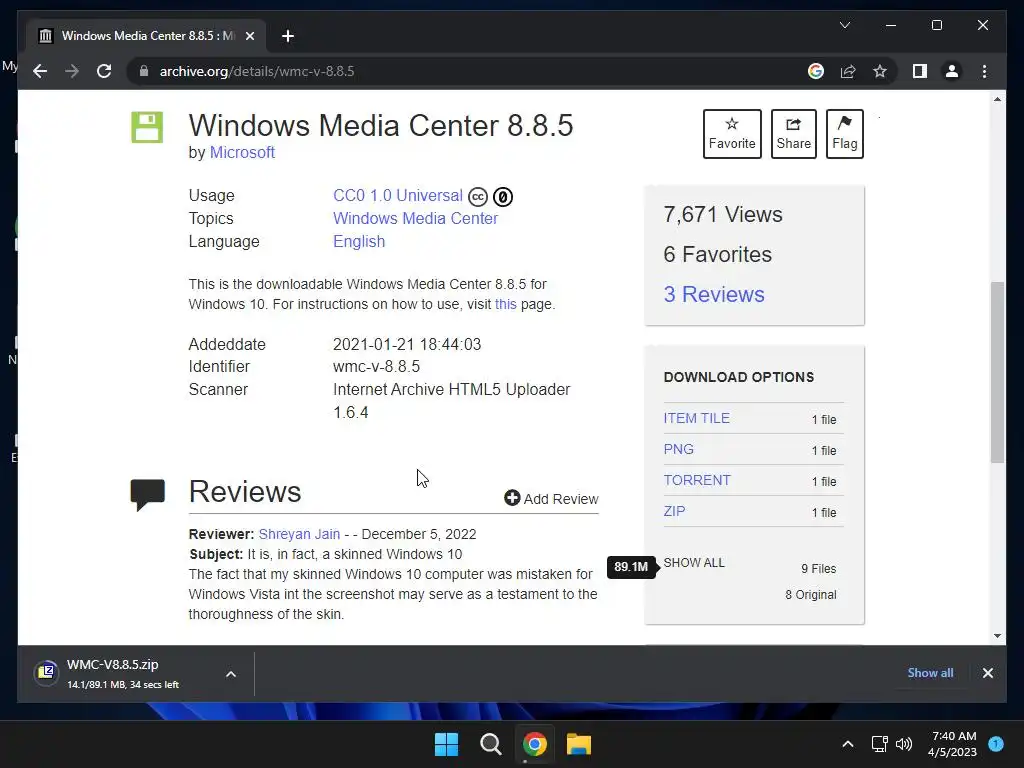Click the 7,671 Views text
This screenshot has width=1024, height=768.
tap(722, 214)
